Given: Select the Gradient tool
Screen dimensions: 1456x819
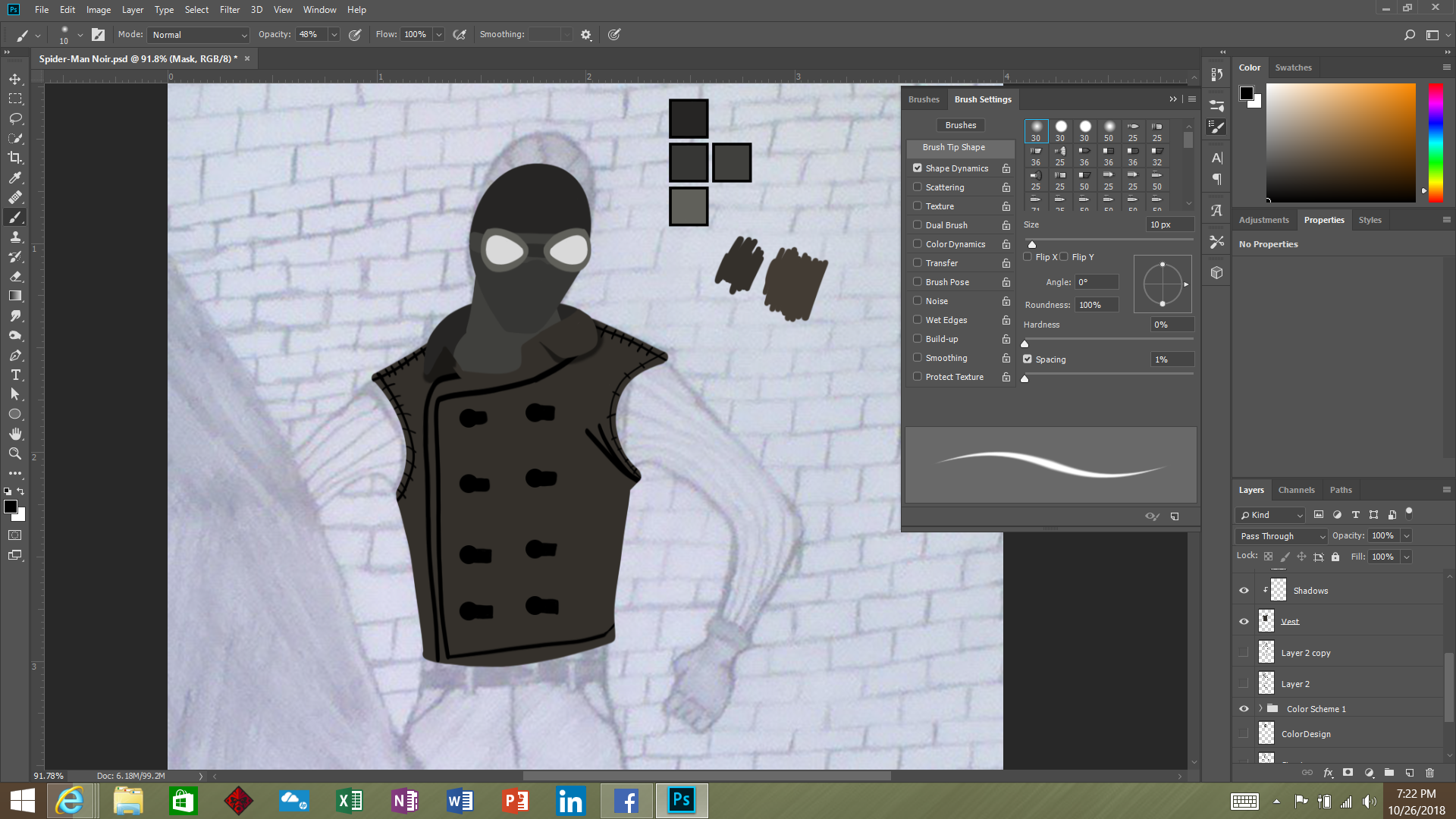Looking at the screenshot, I should coord(15,296).
